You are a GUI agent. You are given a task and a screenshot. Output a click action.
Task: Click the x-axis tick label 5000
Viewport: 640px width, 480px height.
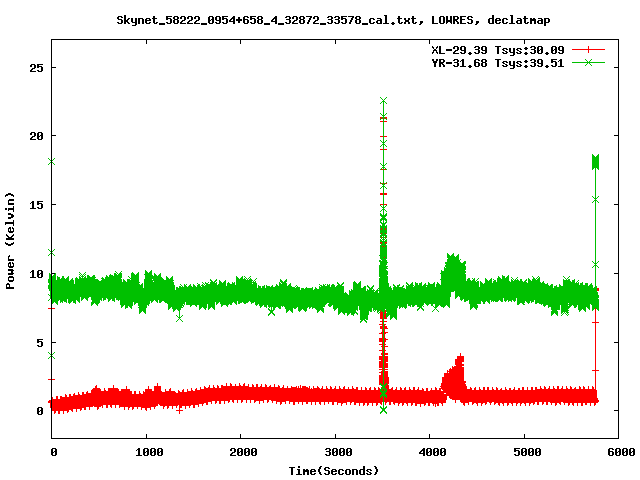527,452
